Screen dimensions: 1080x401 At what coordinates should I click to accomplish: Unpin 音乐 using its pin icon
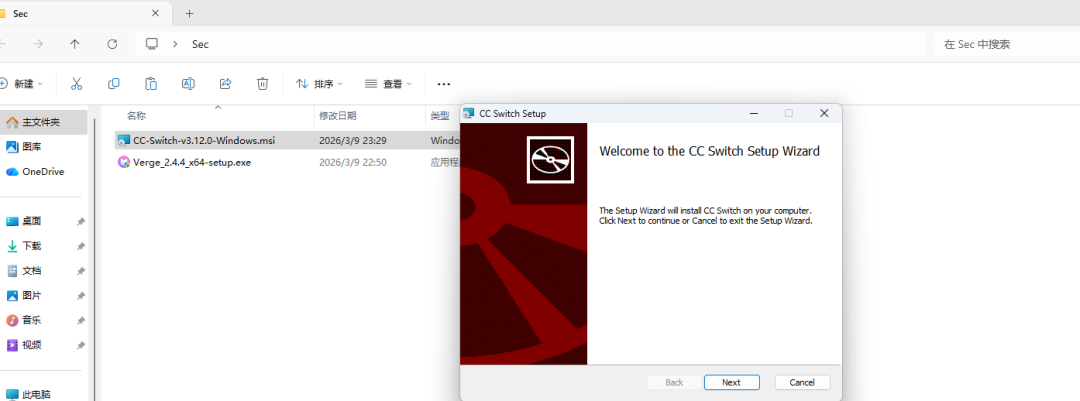(x=81, y=320)
